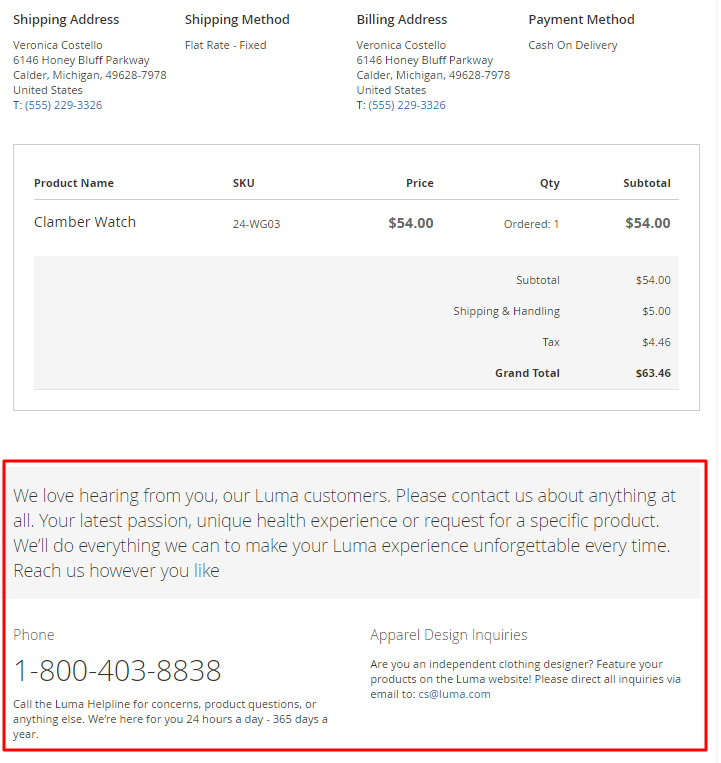Click the phone number link under Billing Address

[406, 105]
